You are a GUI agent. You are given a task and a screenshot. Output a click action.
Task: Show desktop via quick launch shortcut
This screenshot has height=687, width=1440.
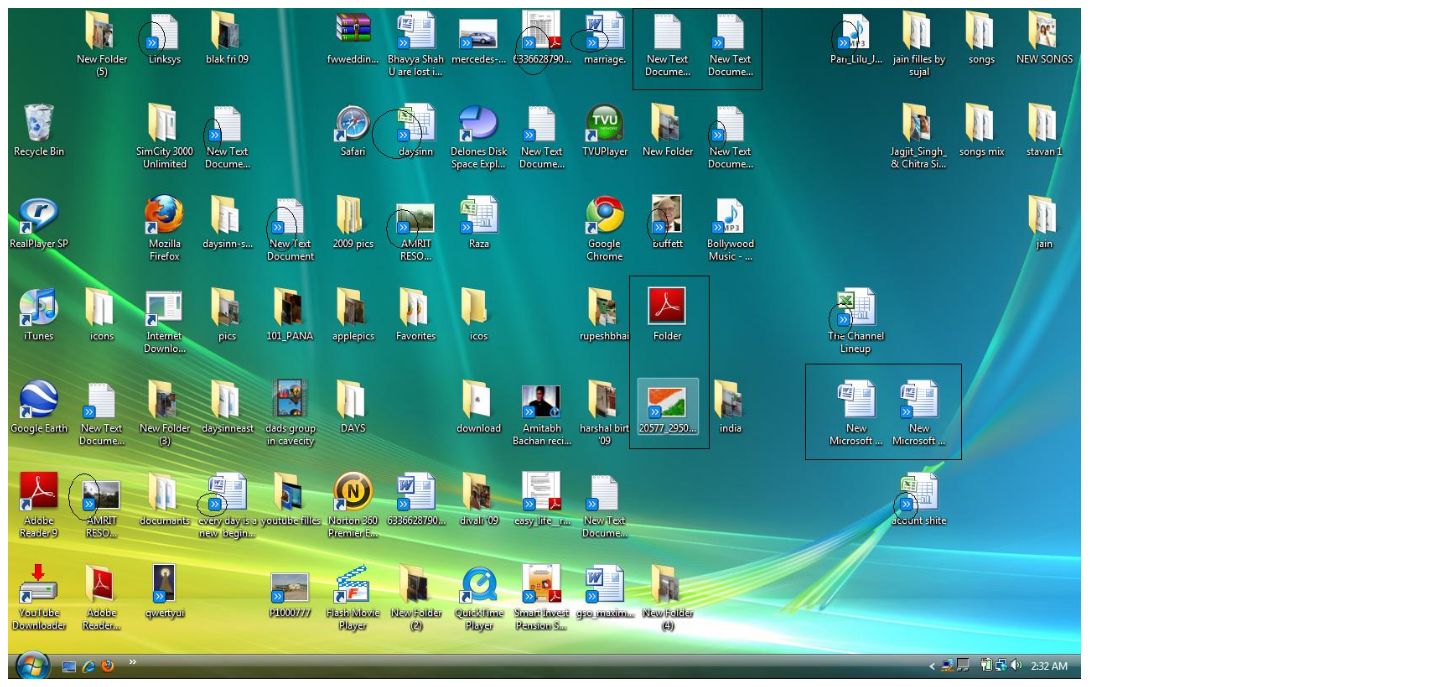pyautogui.click(x=70, y=665)
